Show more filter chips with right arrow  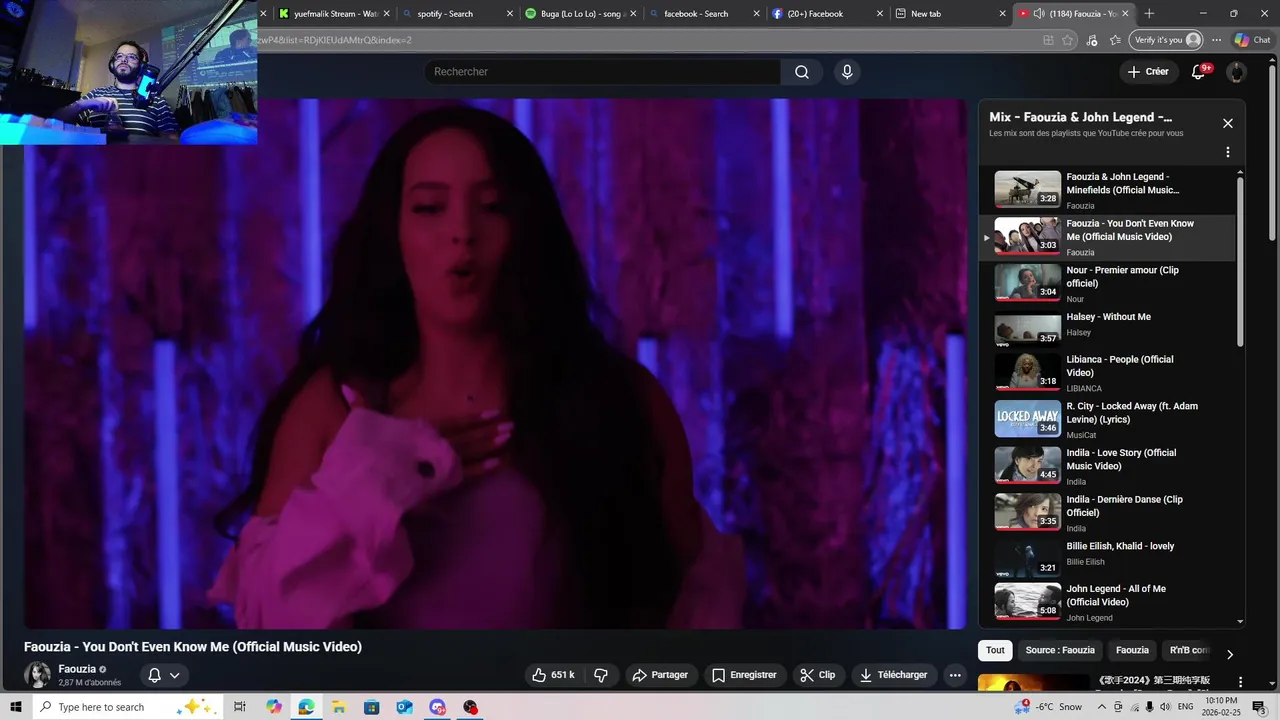coord(1230,654)
